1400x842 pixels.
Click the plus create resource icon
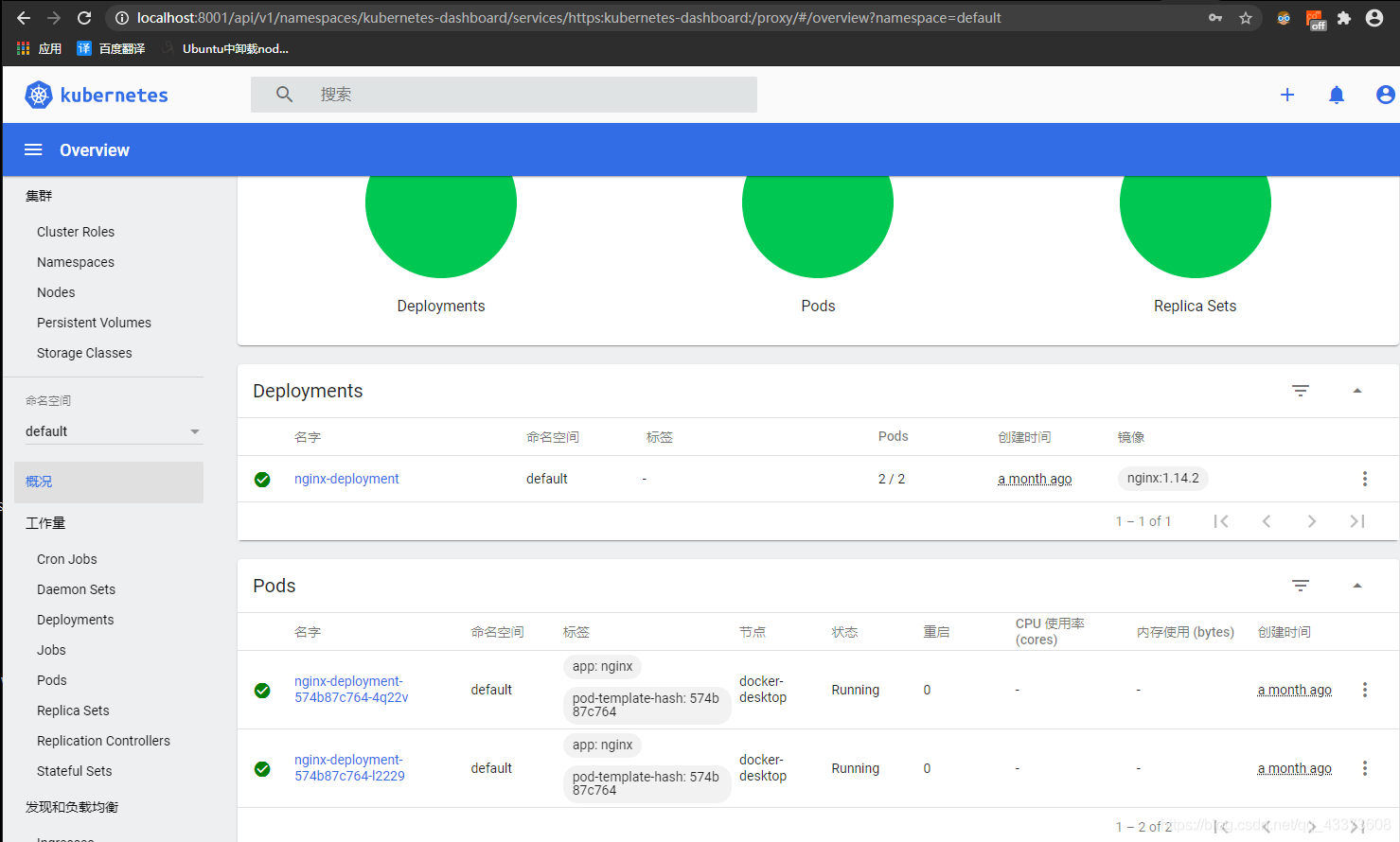[x=1287, y=95]
